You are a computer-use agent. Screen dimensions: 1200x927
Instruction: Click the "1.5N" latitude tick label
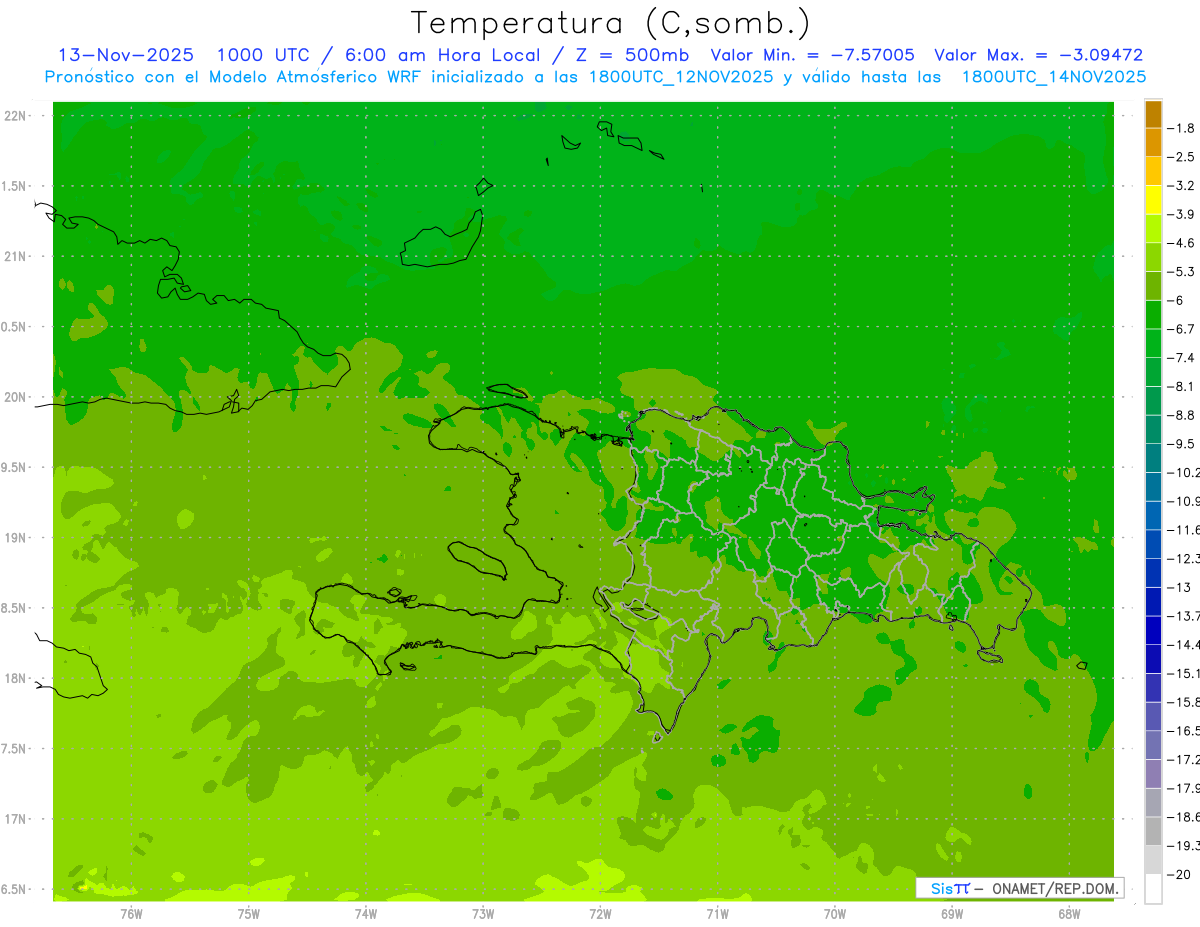[x=13, y=186]
